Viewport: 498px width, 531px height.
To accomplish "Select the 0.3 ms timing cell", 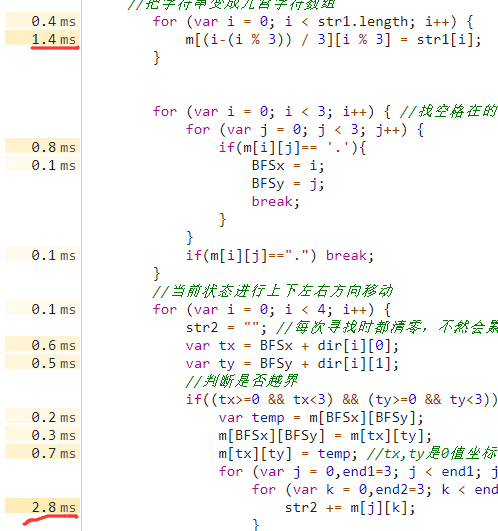I will (x=42, y=434).
